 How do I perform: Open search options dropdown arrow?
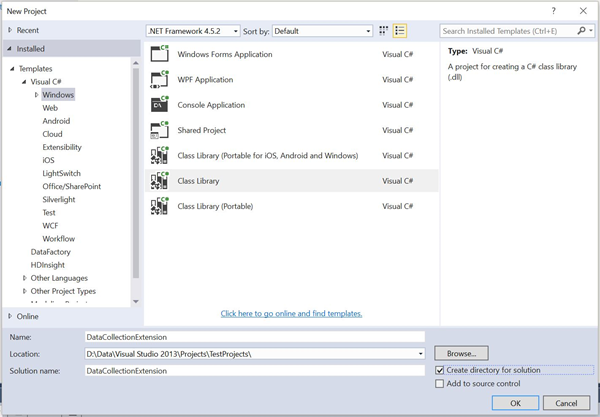(591, 31)
